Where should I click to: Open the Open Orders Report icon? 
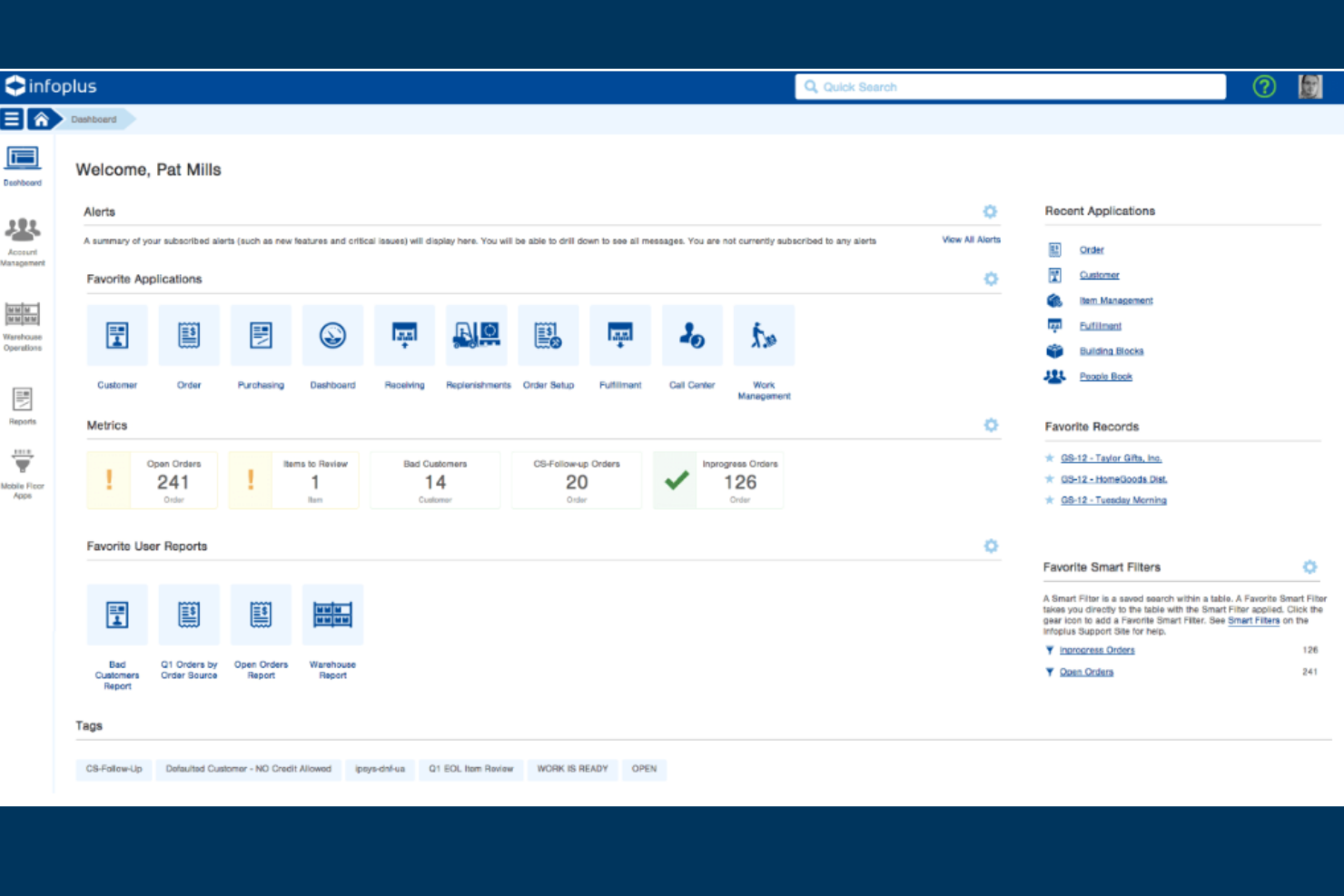[261, 615]
